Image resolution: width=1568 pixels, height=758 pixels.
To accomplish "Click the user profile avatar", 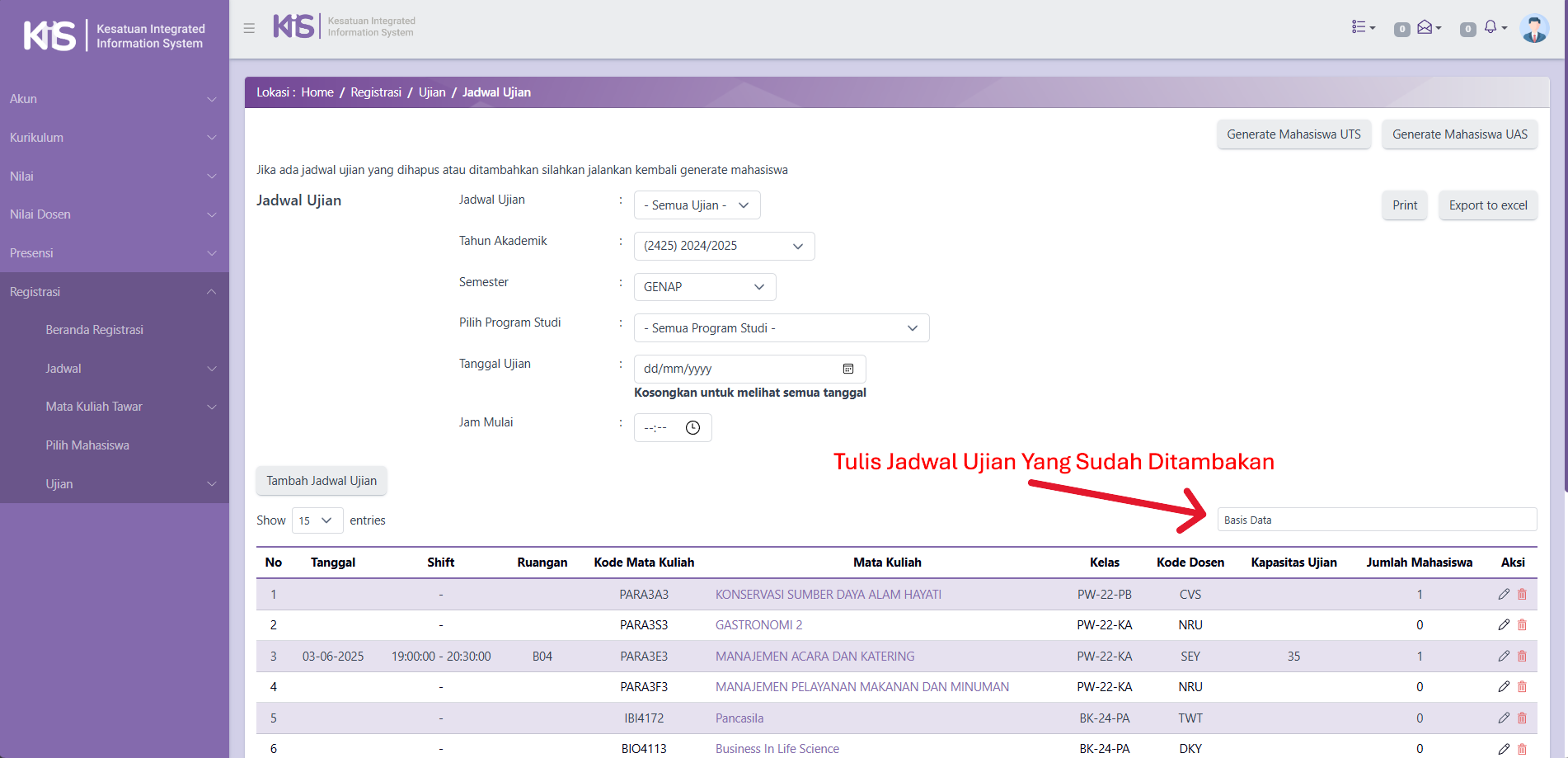I will tap(1533, 29).
